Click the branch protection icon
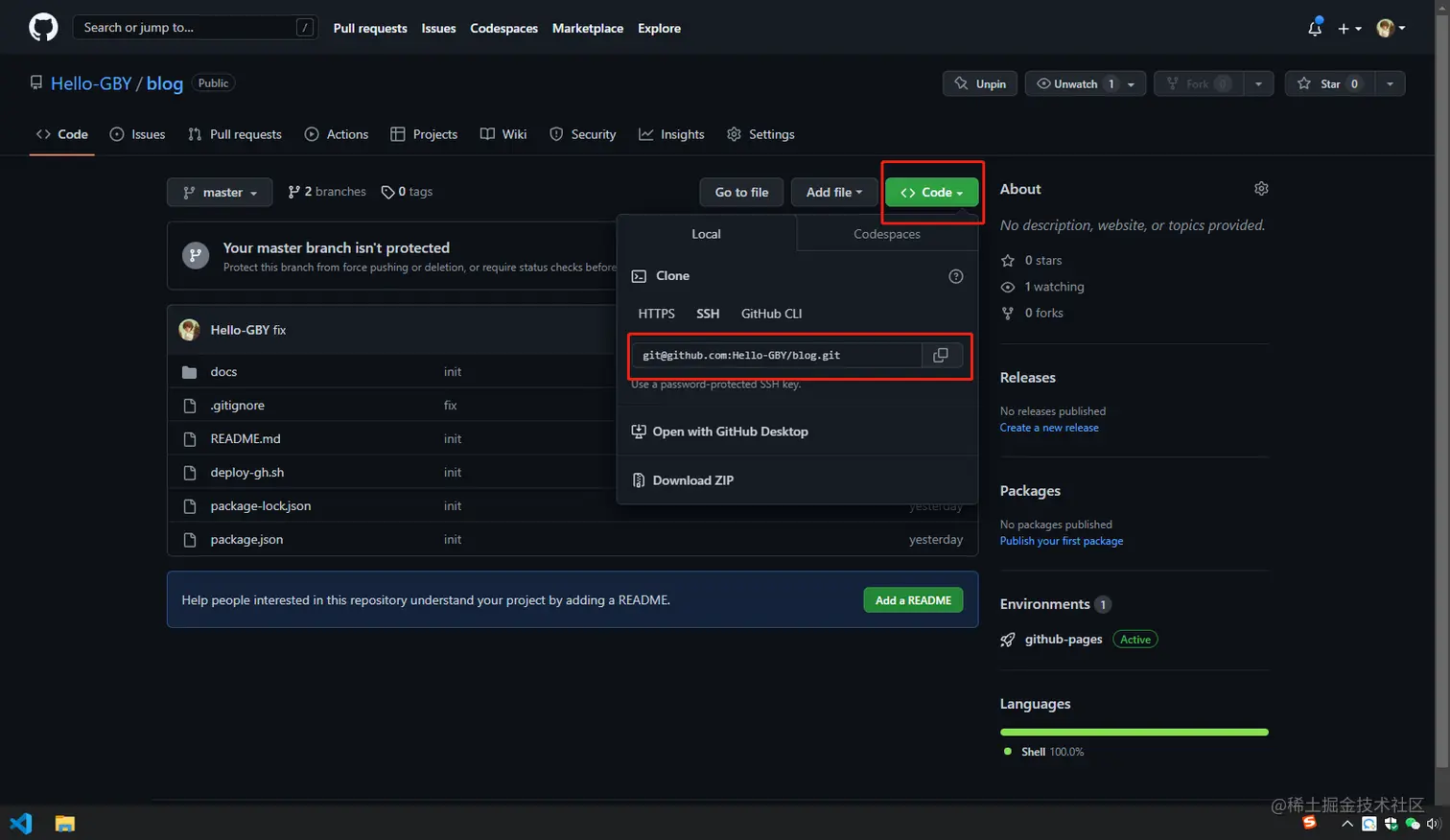1450x840 pixels. [196, 256]
